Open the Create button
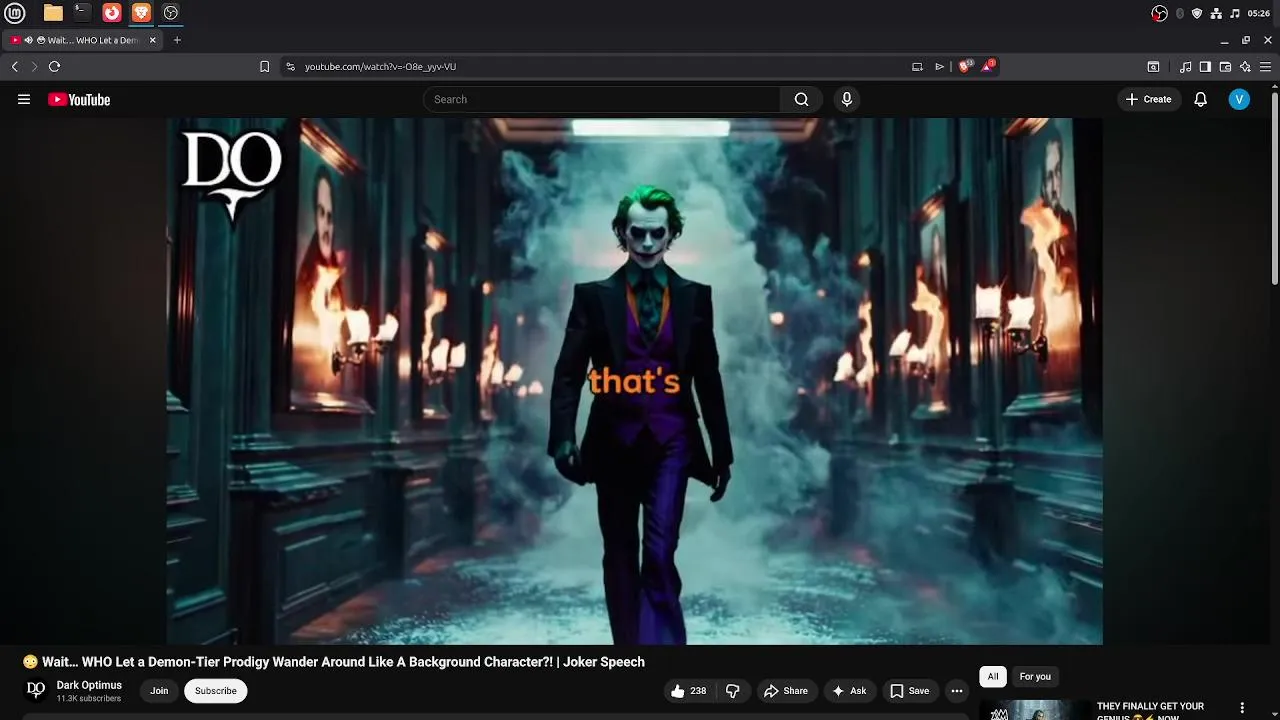This screenshot has height=720, width=1280. click(x=1148, y=99)
